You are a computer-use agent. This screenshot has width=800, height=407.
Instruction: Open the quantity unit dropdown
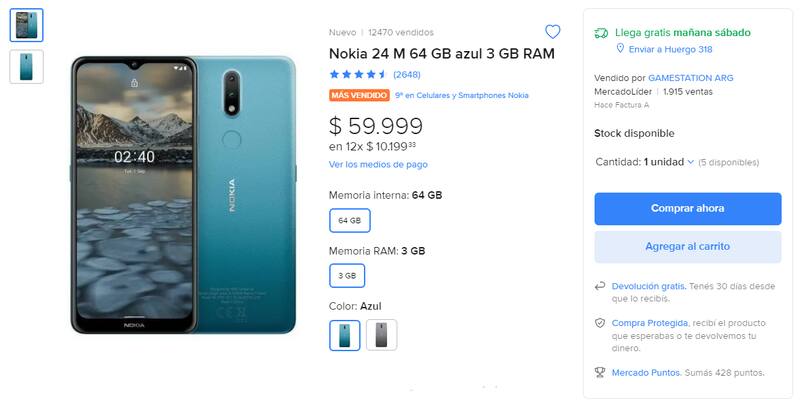coord(664,161)
